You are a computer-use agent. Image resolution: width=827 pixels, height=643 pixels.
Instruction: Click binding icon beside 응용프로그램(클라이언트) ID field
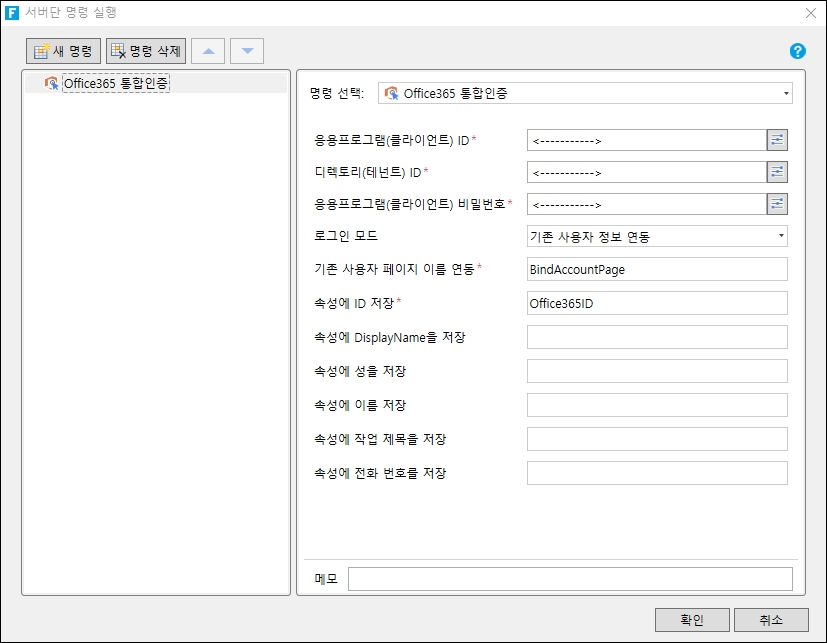(x=777, y=141)
